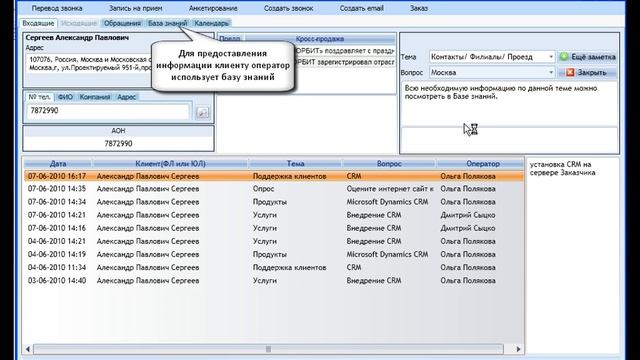Select the Компания search tab
The height and width of the screenshot is (360, 640).
coord(95,97)
